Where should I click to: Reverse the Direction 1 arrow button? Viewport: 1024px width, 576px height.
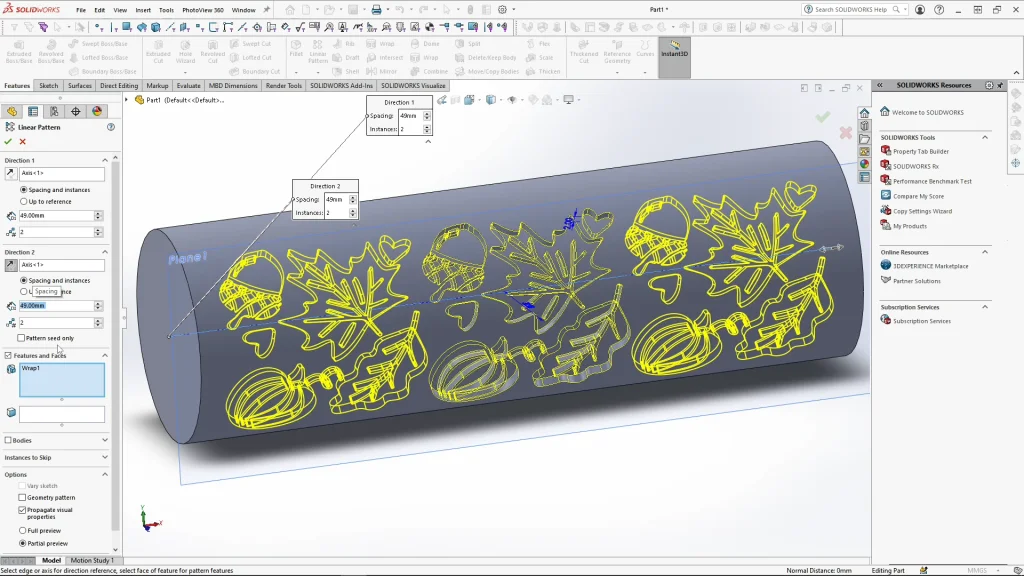click(11, 174)
